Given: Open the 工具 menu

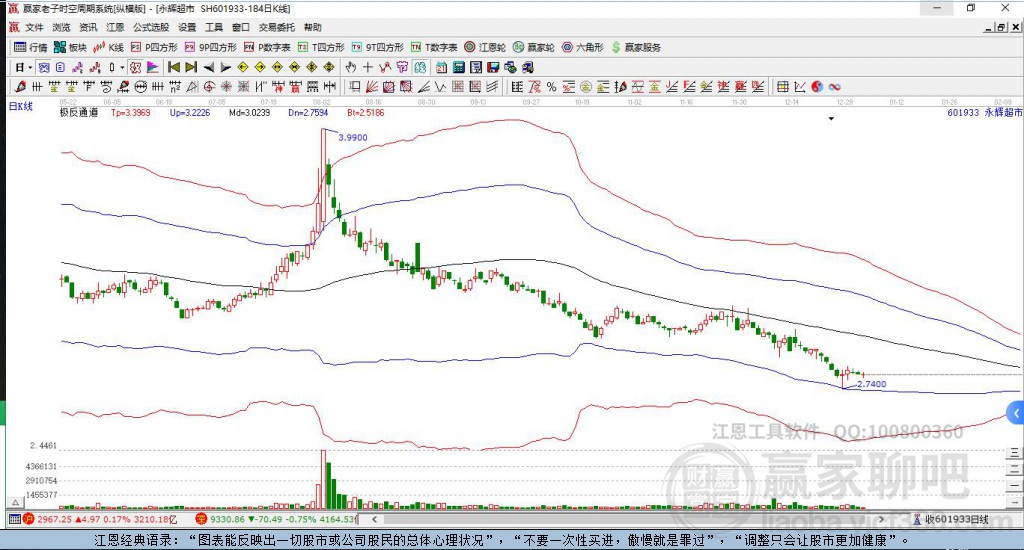Looking at the screenshot, I should (x=214, y=27).
